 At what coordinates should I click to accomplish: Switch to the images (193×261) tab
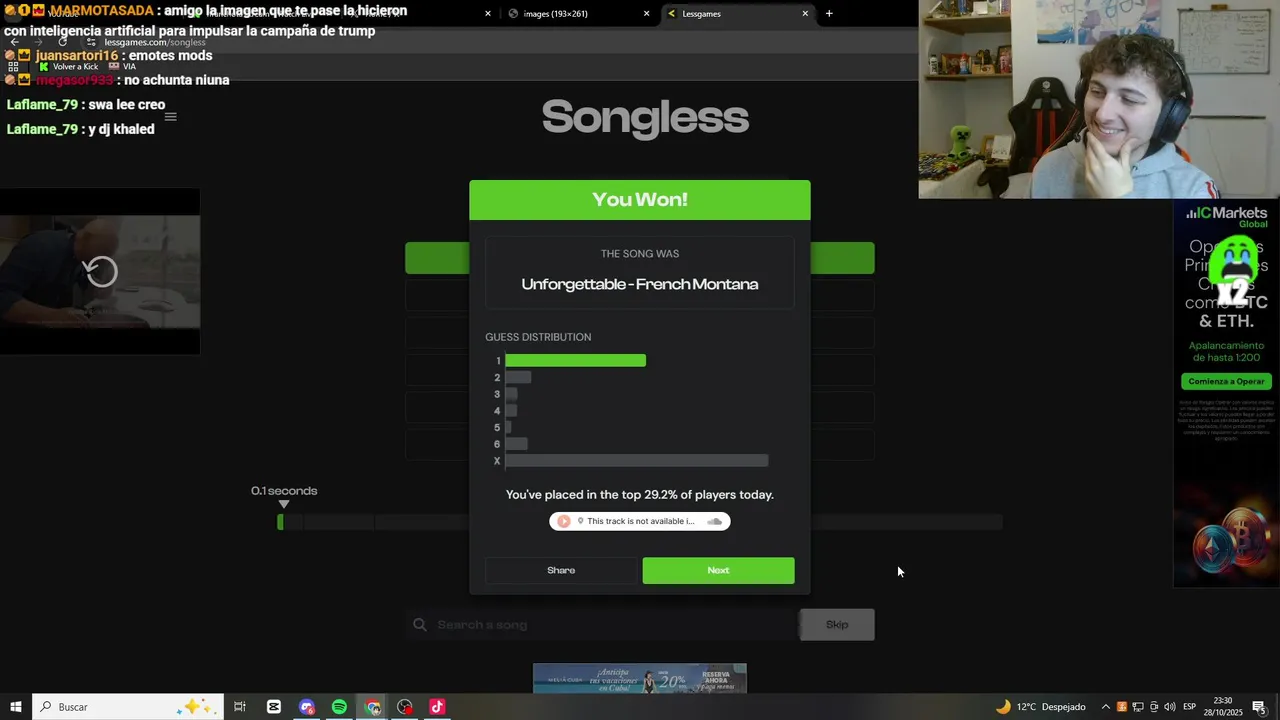pyautogui.click(x=579, y=14)
